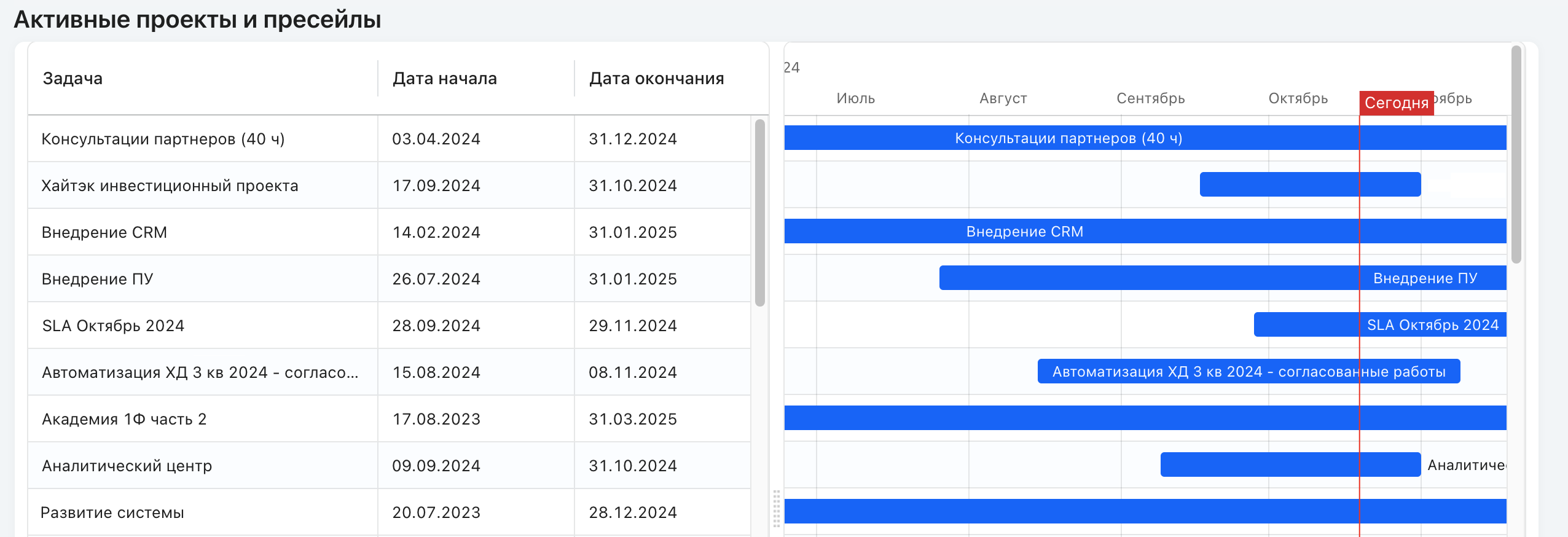The width and height of the screenshot is (1568, 537).
Task: Click the SLA Октябрь 2024 table row
Action: (389, 326)
